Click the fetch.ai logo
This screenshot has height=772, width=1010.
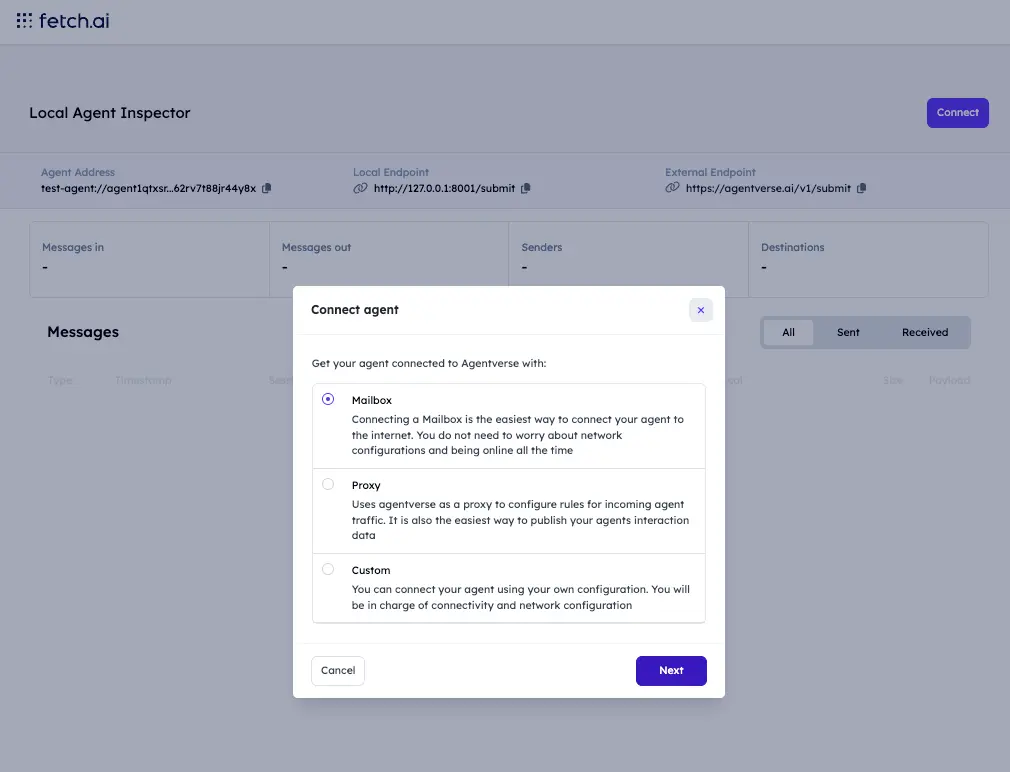pos(62,20)
